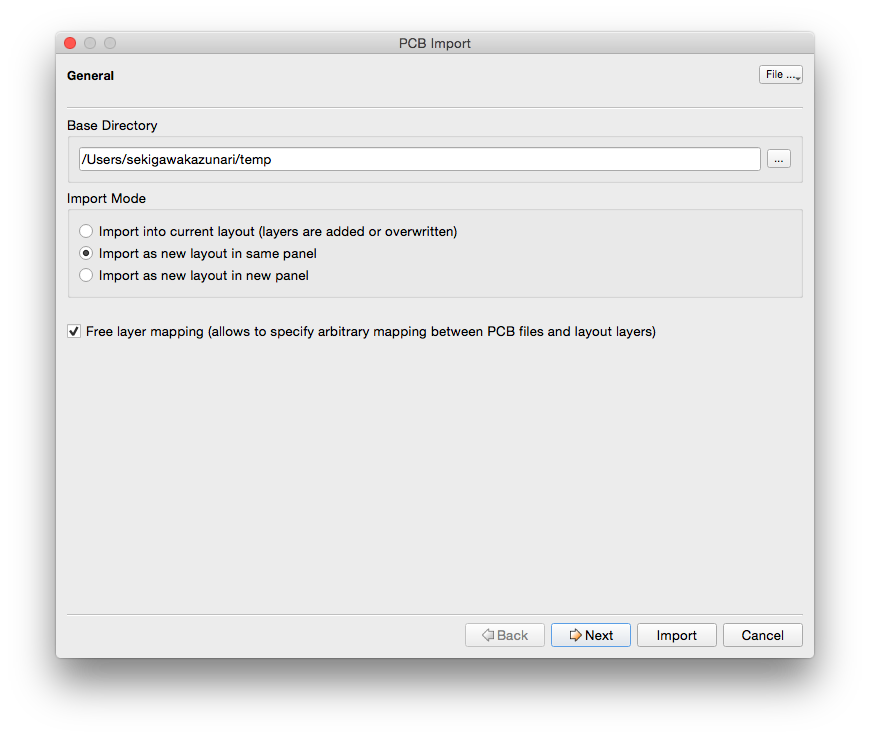The height and width of the screenshot is (738, 870).
Task: Click the orange Next arrow icon
Action: click(x=577, y=635)
